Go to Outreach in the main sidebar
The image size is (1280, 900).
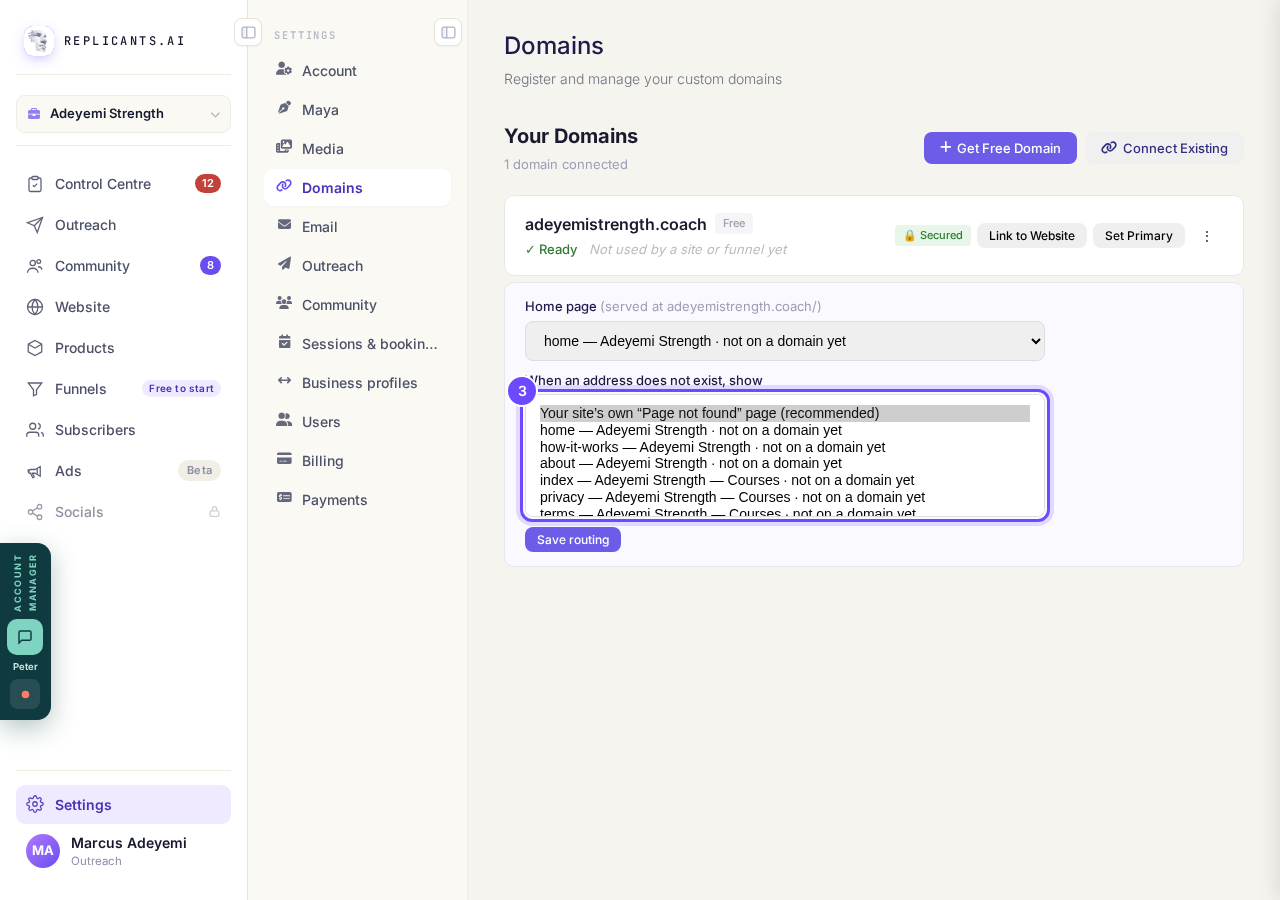pyautogui.click(x=123, y=225)
